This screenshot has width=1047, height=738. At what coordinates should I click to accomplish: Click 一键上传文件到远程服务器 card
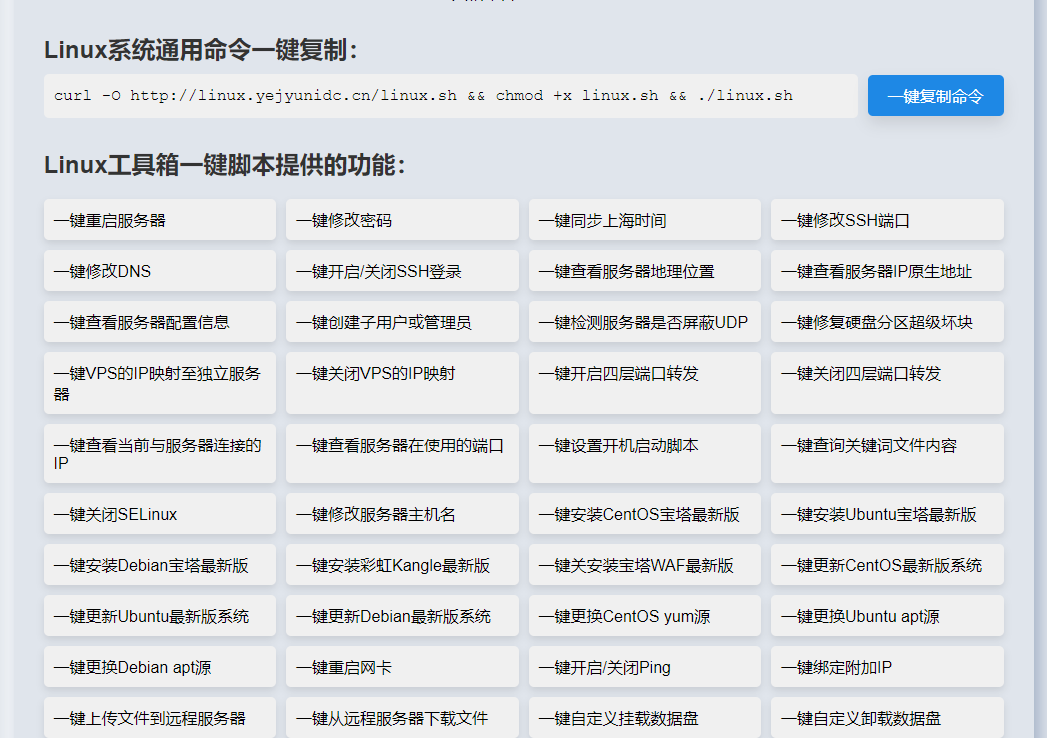(160, 717)
